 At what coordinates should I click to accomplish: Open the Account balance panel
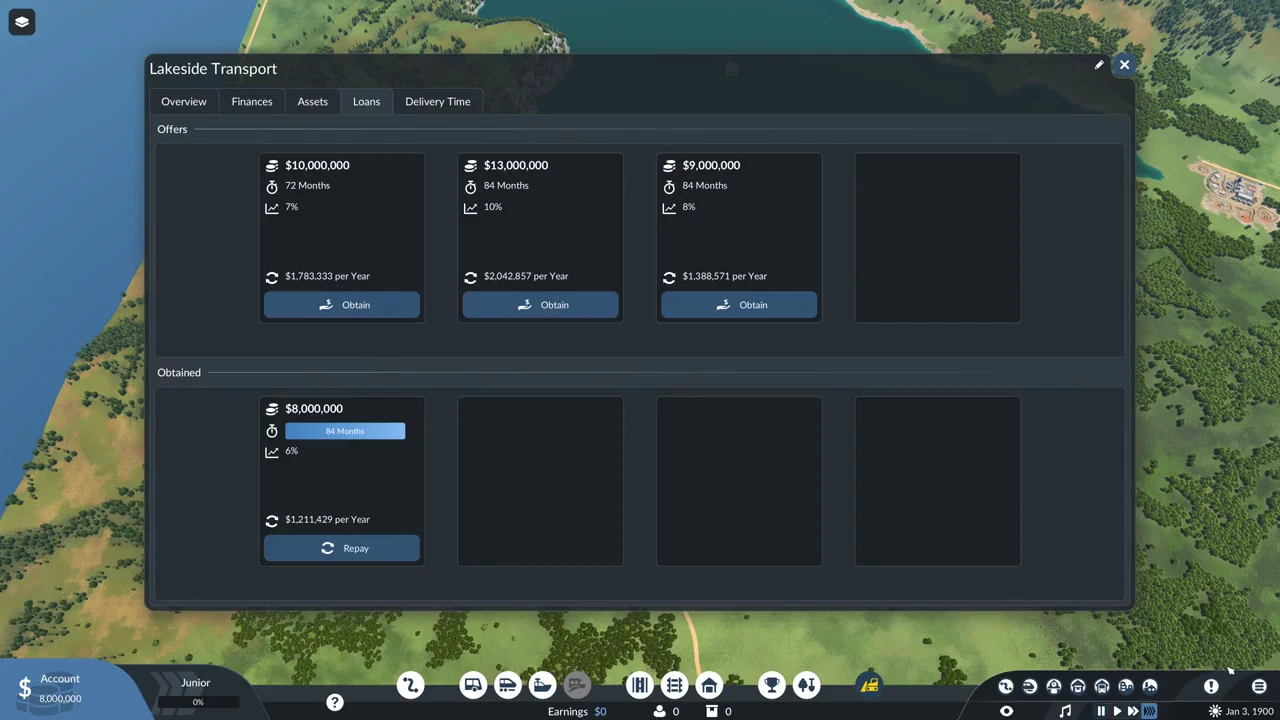(60, 688)
